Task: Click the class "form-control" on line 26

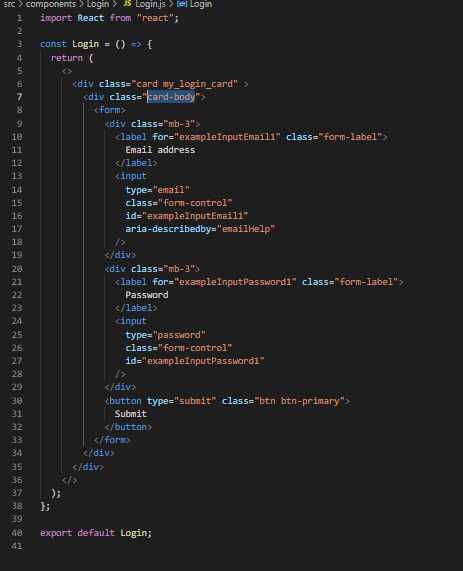Action: coord(195,348)
